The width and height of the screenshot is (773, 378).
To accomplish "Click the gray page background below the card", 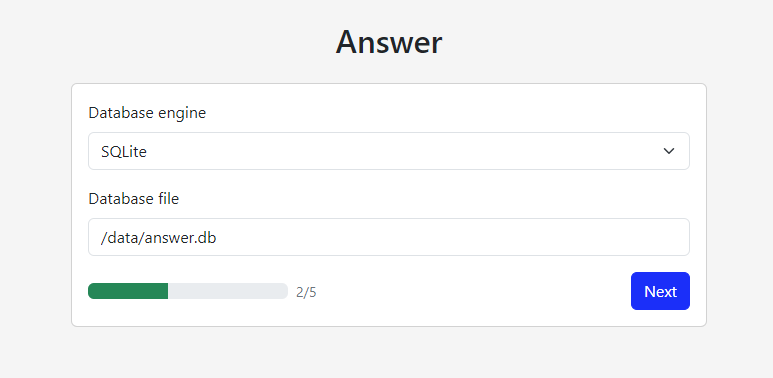I will click(x=388, y=352).
